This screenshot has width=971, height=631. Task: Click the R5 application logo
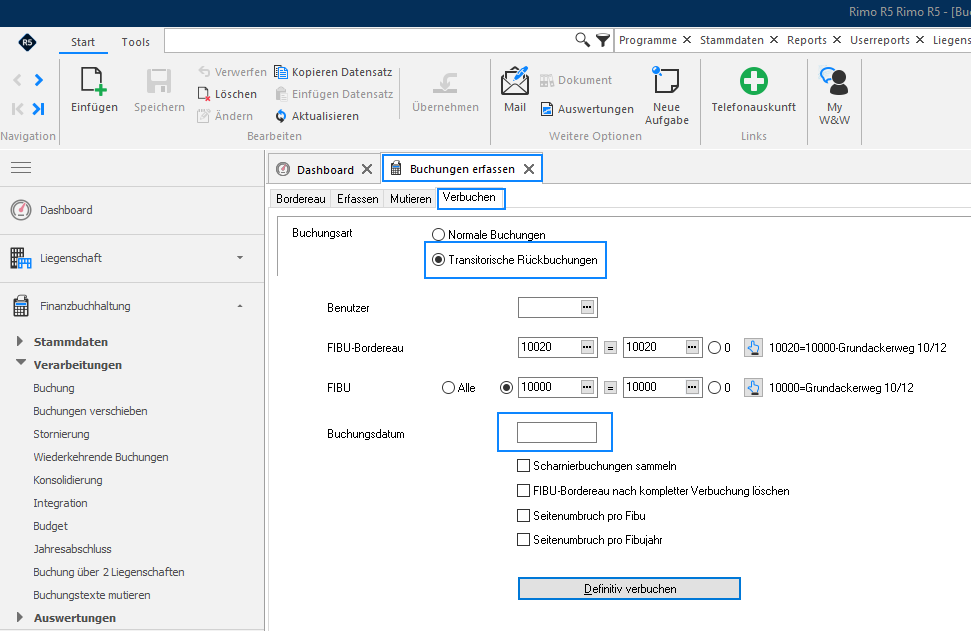(27, 42)
